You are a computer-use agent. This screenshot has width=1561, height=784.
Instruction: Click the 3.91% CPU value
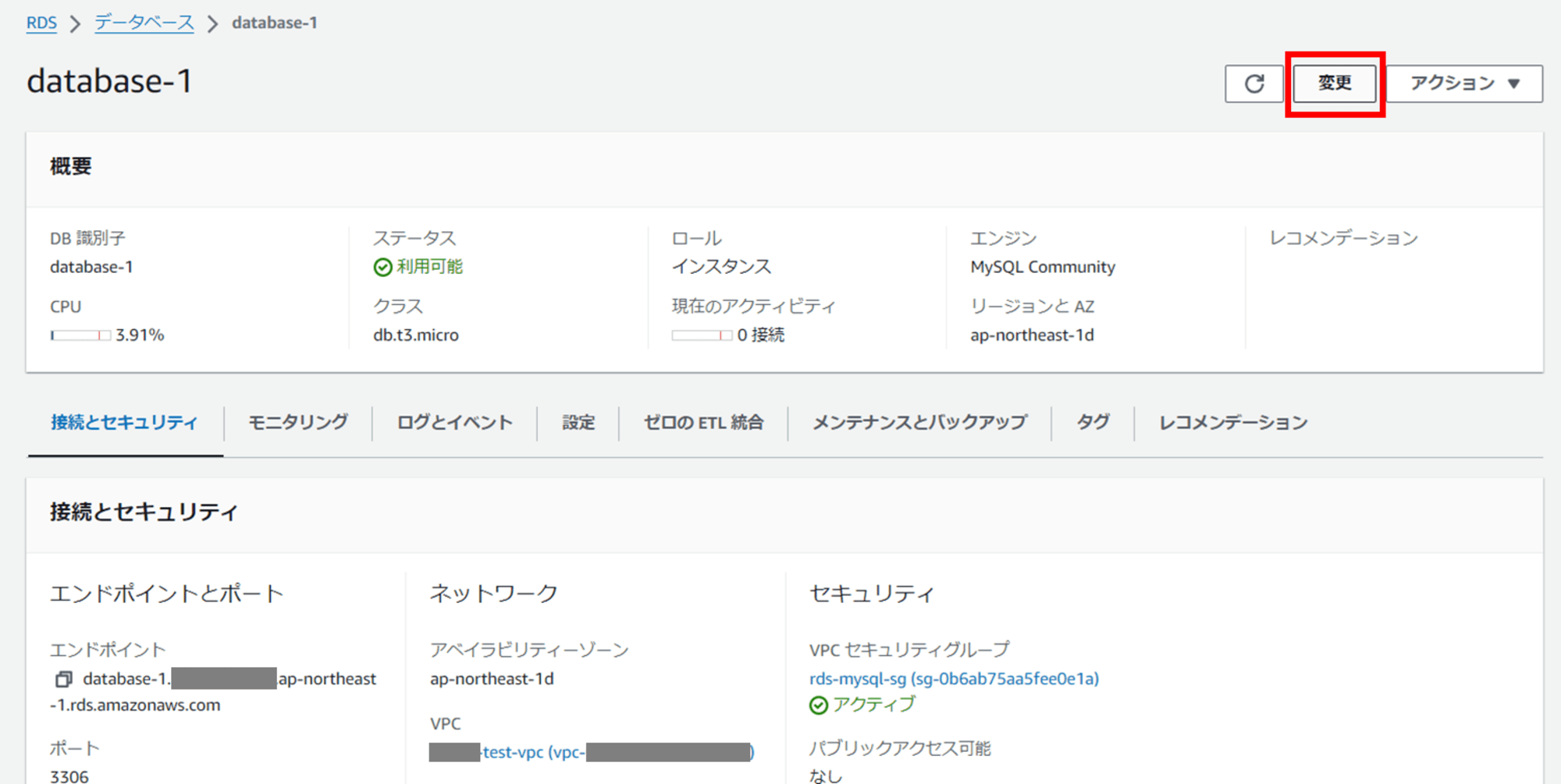(x=140, y=335)
